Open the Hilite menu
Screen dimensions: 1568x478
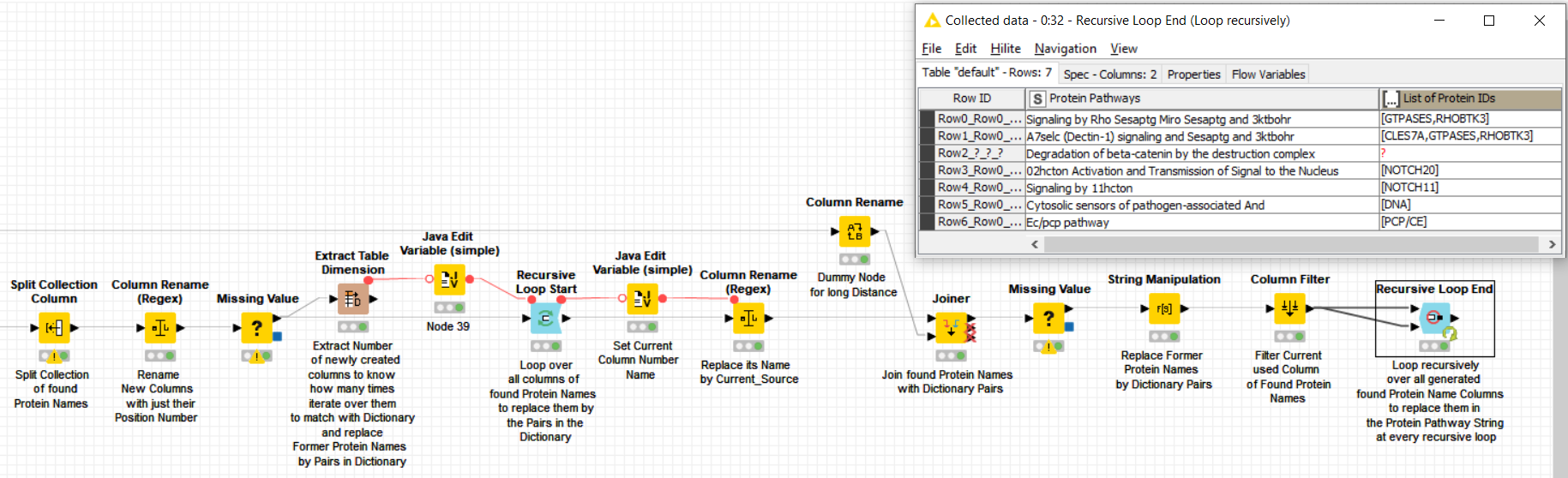click(x=1006, y=49)
